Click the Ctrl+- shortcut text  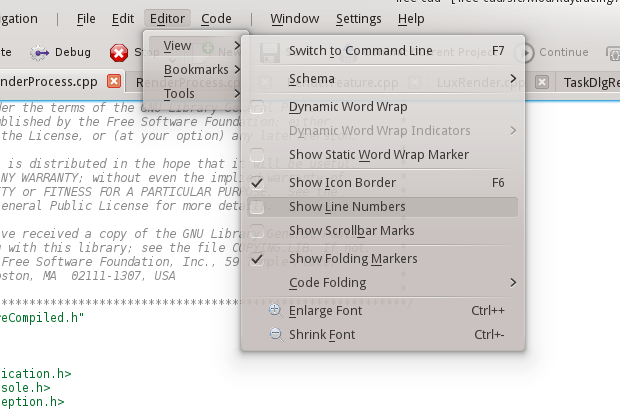click(490, 335)
